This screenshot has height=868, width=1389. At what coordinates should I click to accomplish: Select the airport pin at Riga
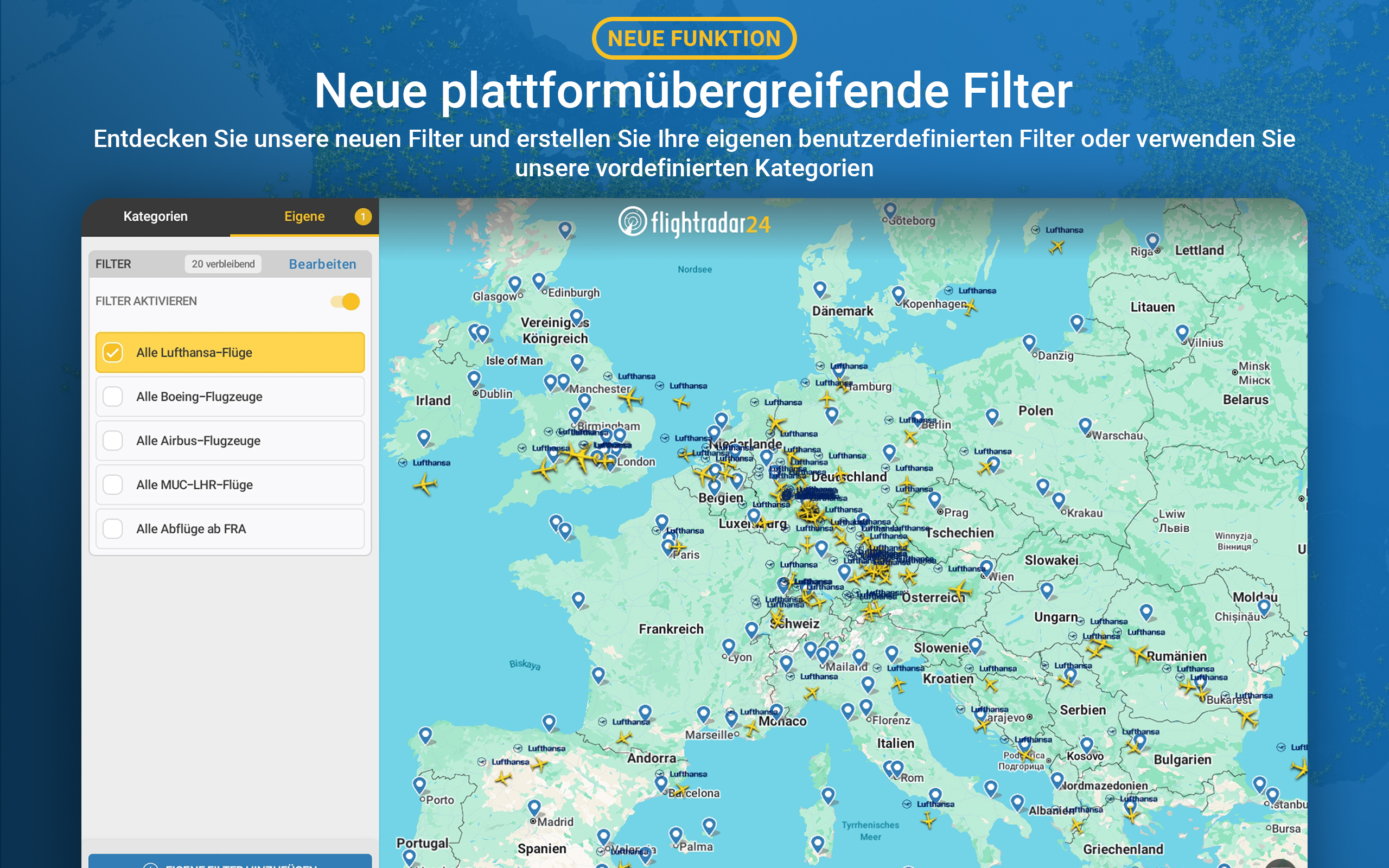point(1152,241)
